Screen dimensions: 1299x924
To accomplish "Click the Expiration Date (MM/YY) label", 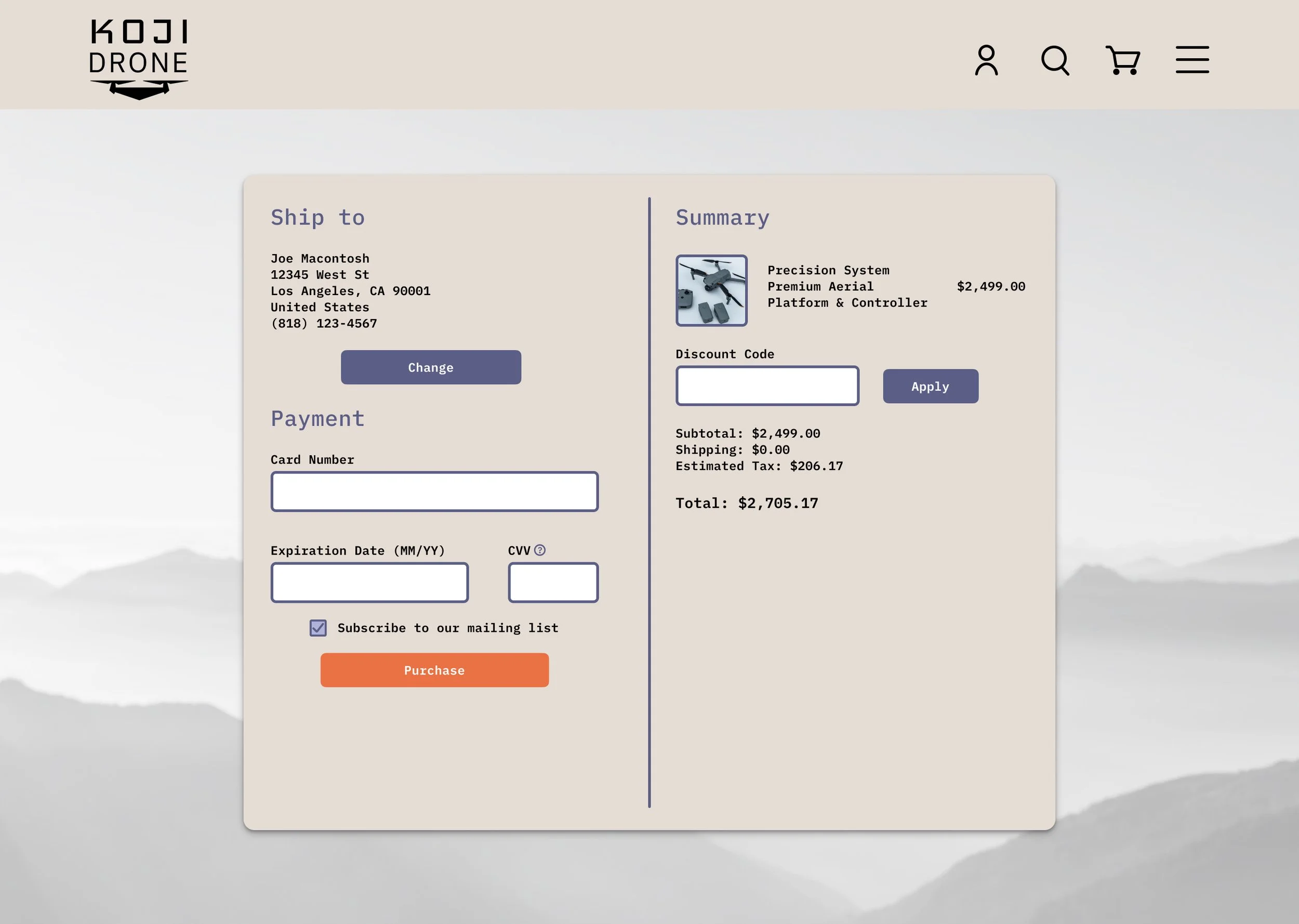I will tap(357, 551).
